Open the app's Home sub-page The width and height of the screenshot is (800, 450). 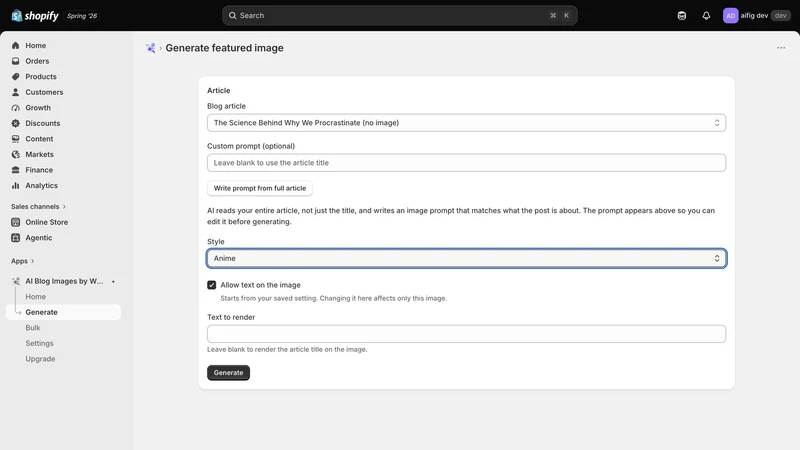pos(35,296)
